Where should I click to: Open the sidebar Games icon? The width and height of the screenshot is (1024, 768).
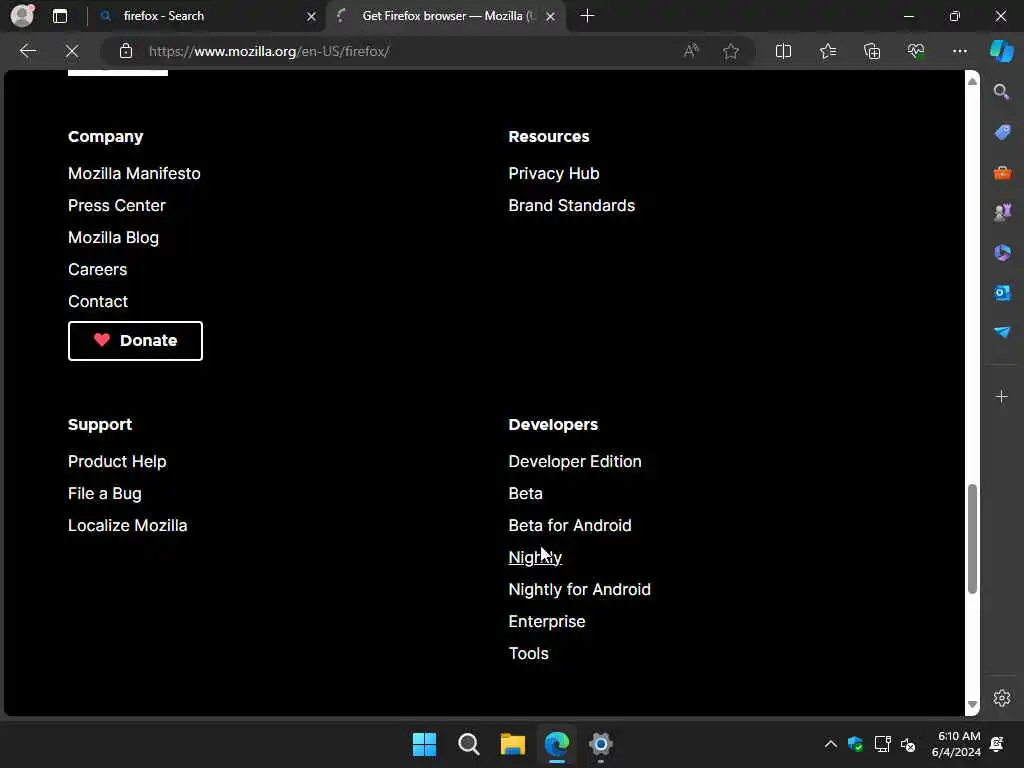1002,212
